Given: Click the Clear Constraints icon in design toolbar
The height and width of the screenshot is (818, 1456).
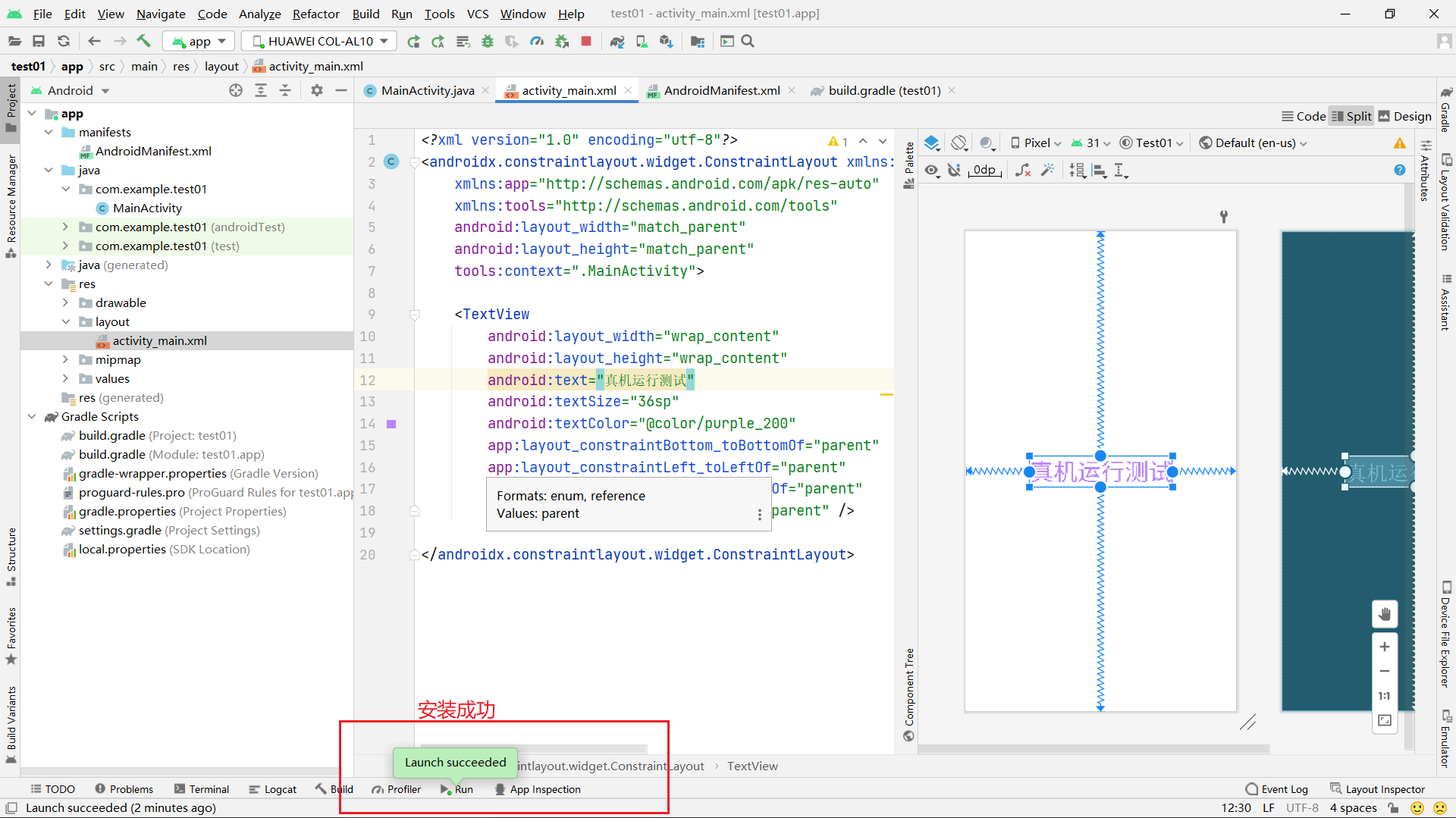Looking at the screenshot, I should (1023, 171).
